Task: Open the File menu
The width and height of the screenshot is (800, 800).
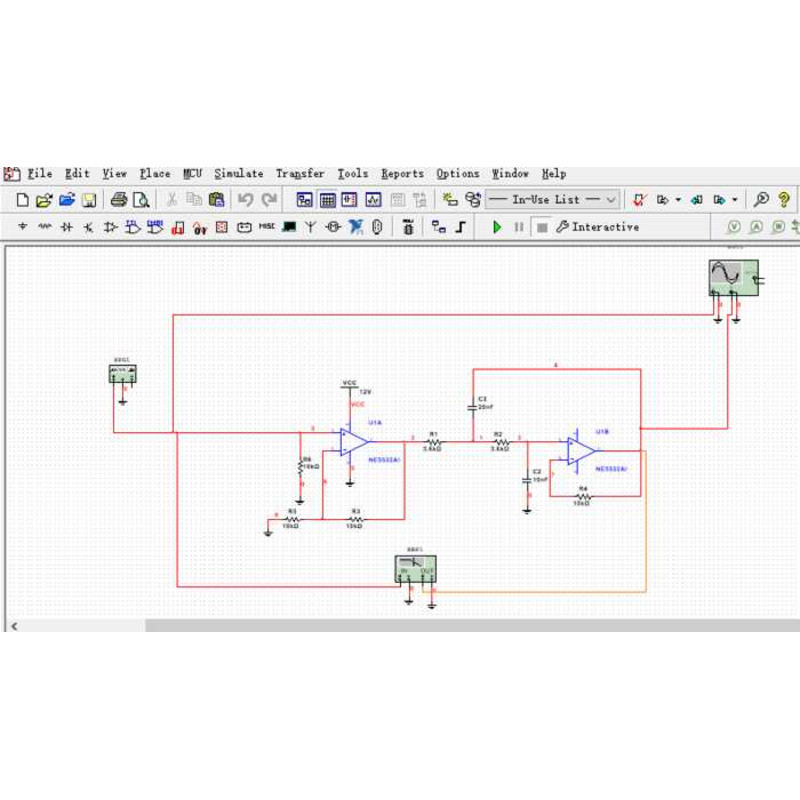Action: click(39, 174)
